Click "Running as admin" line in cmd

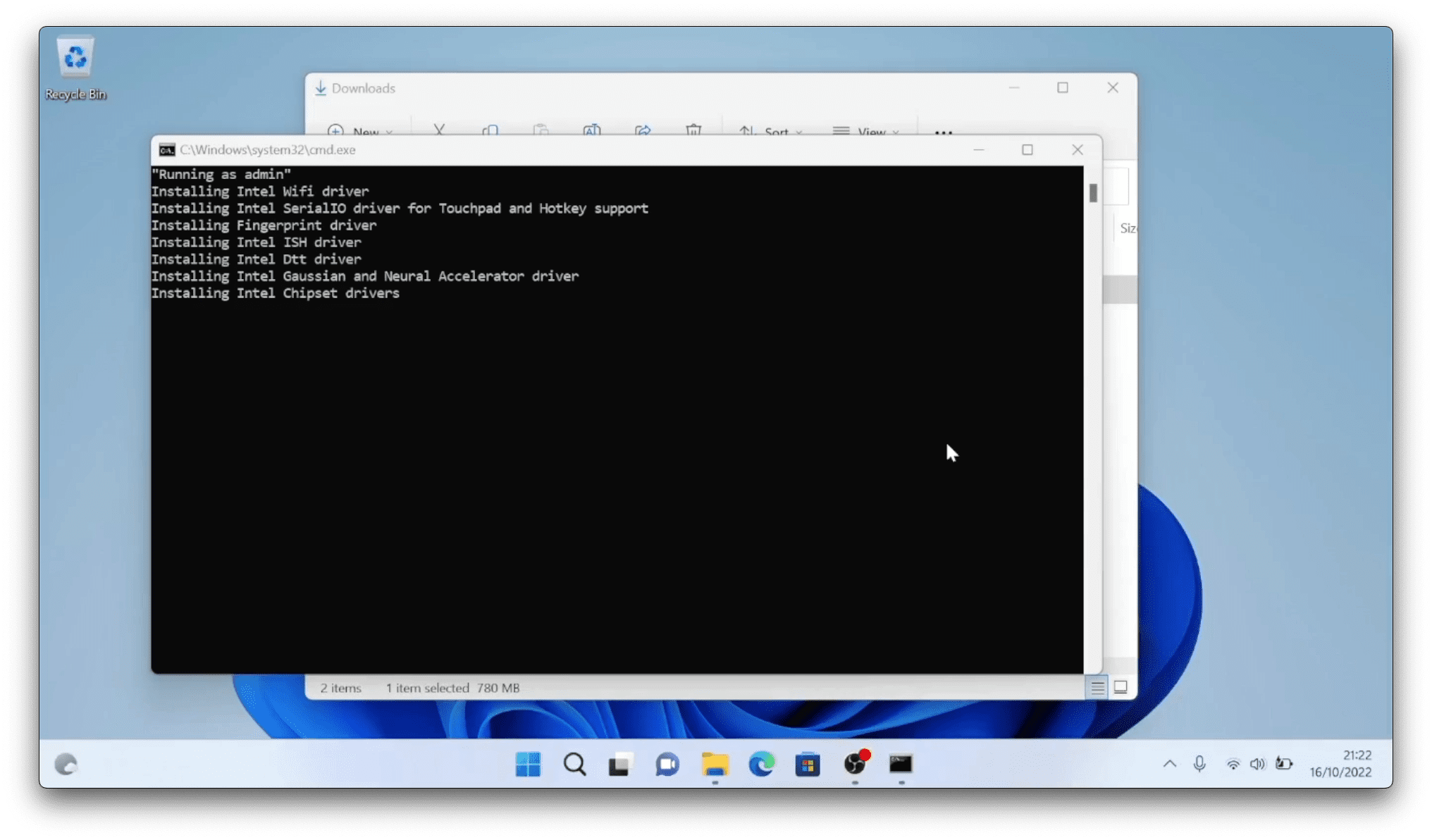[221, 175]
